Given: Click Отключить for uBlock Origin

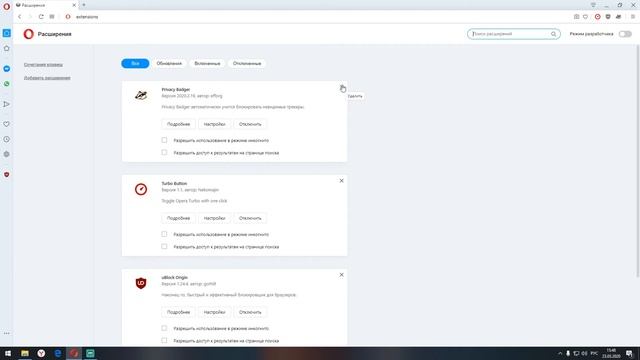Looking at the screenshot, I should (x=250, y=312).
